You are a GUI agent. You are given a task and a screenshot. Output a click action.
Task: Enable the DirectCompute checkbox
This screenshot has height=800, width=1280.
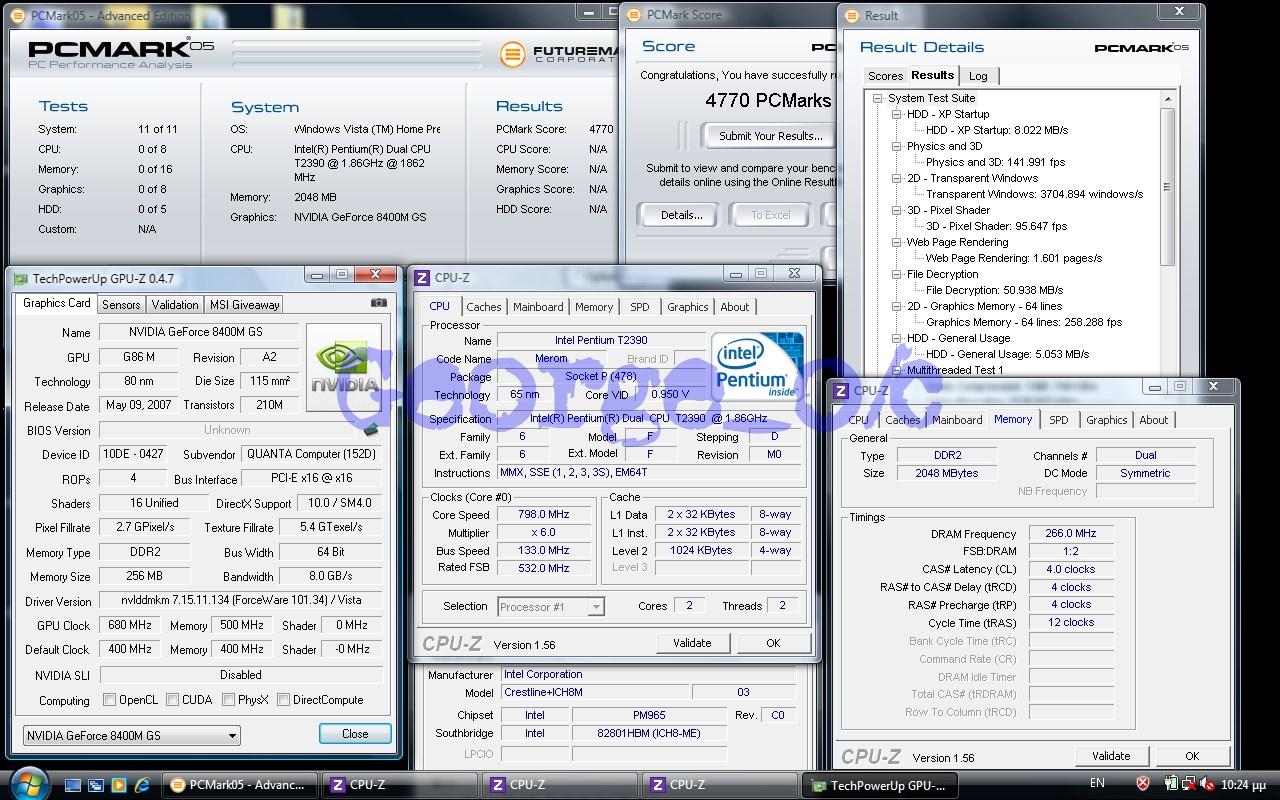click(283, 700)
